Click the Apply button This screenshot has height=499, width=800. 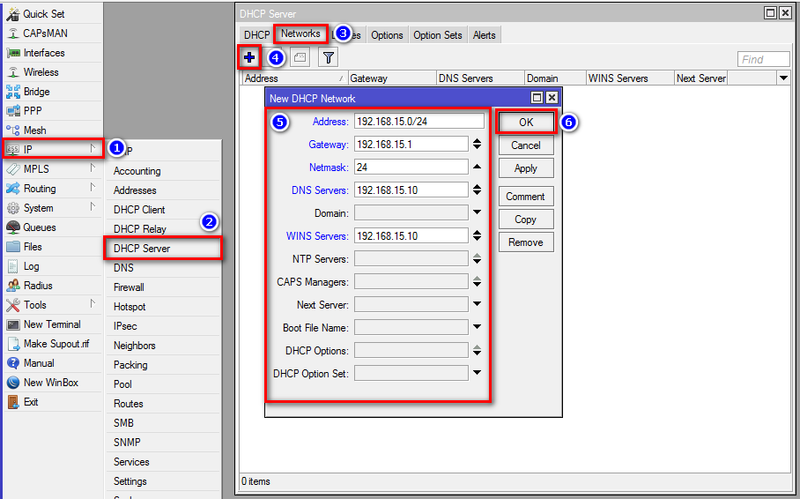pos(525,169)
